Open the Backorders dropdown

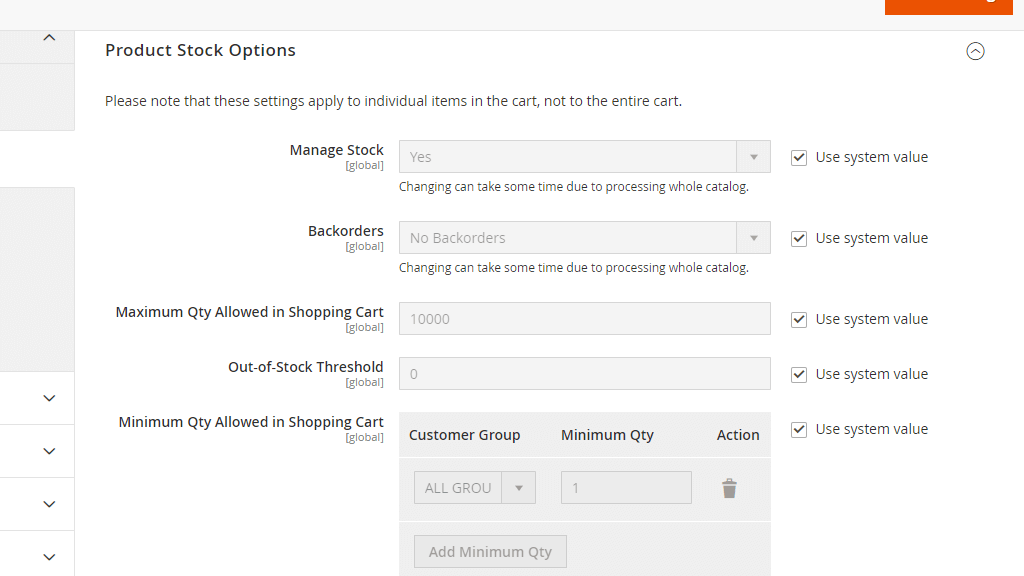[584, 238]
